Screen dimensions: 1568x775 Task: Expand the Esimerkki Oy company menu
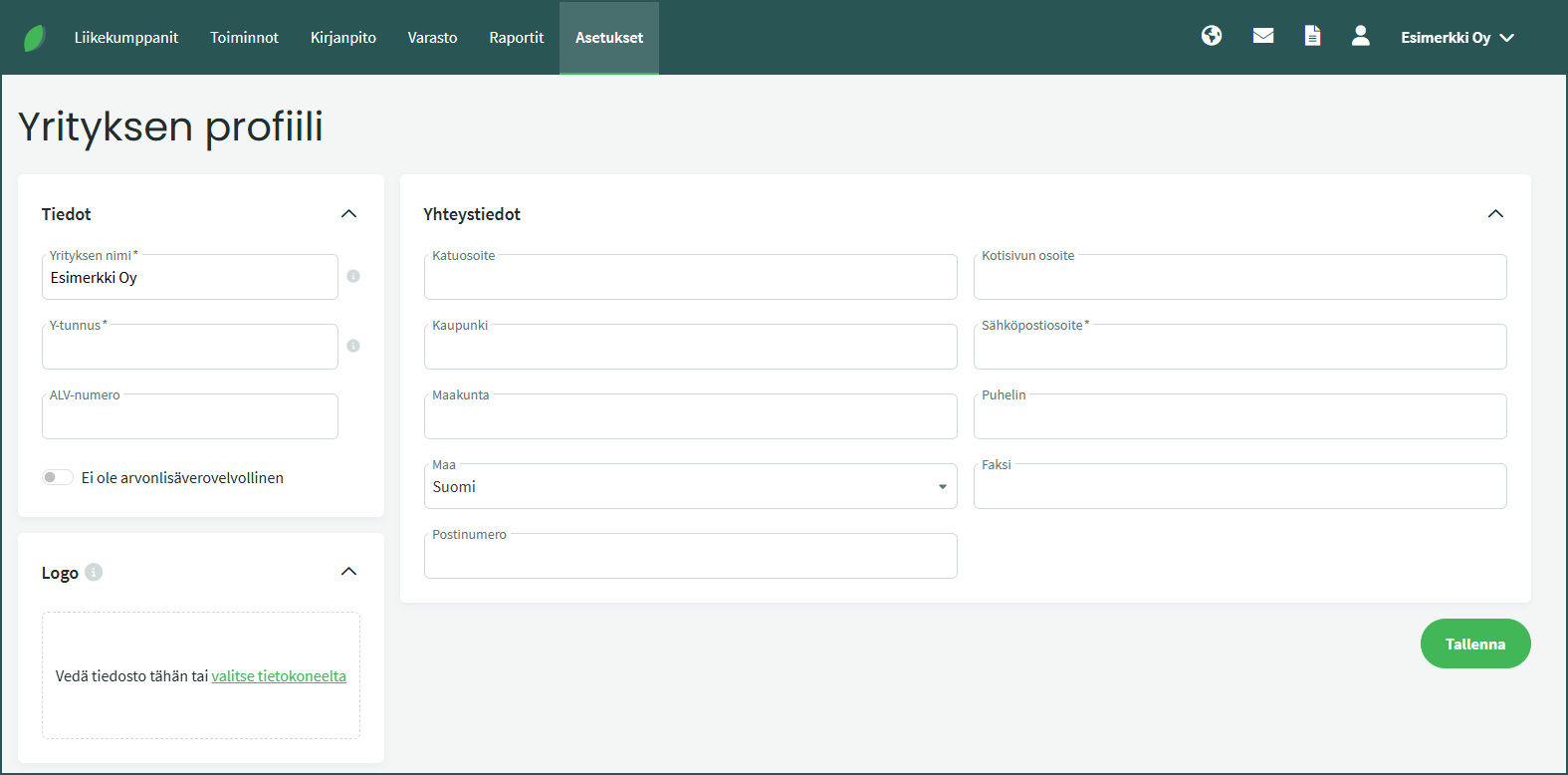(1456, 38)
